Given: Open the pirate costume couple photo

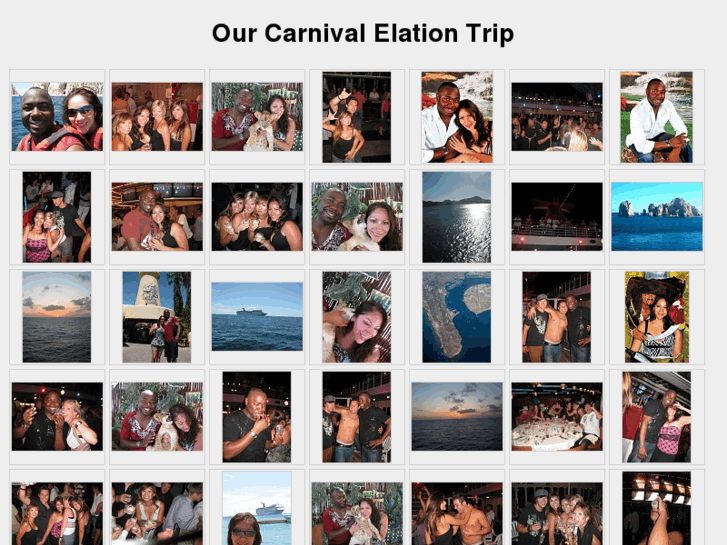Looking at the screenshot, I should [x=657, y=317].
